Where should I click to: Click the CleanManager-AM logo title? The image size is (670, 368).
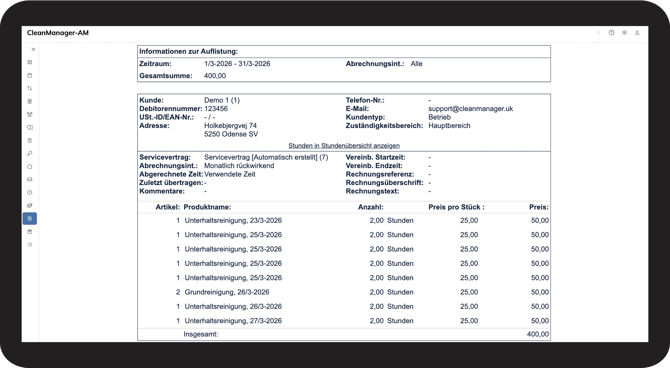[58, 33]
